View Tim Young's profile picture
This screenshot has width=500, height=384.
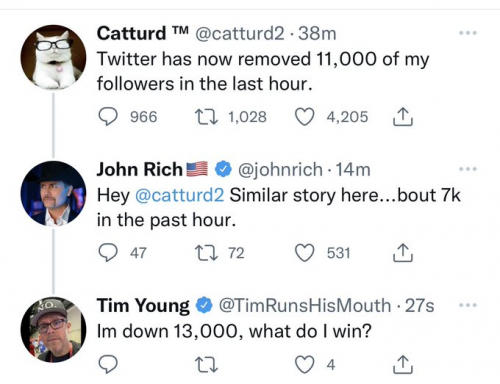click(x=53, y=329)
